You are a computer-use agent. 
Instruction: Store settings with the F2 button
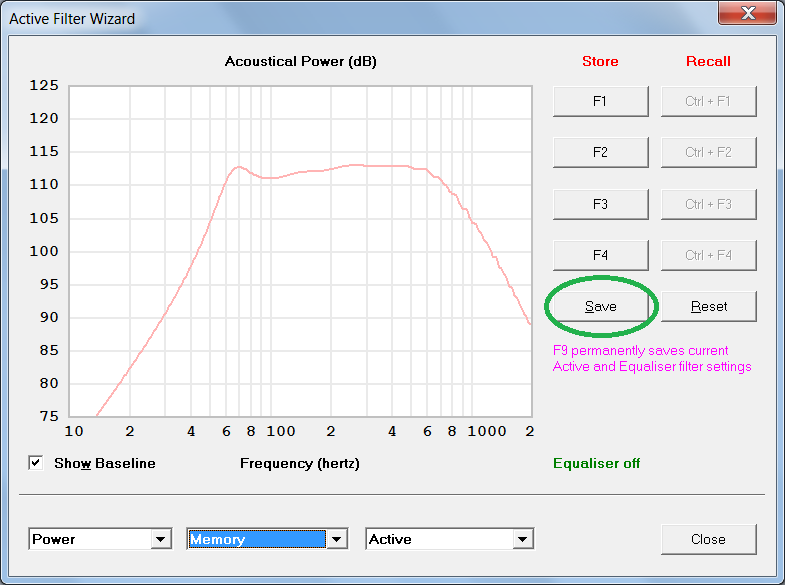(600, 152)
